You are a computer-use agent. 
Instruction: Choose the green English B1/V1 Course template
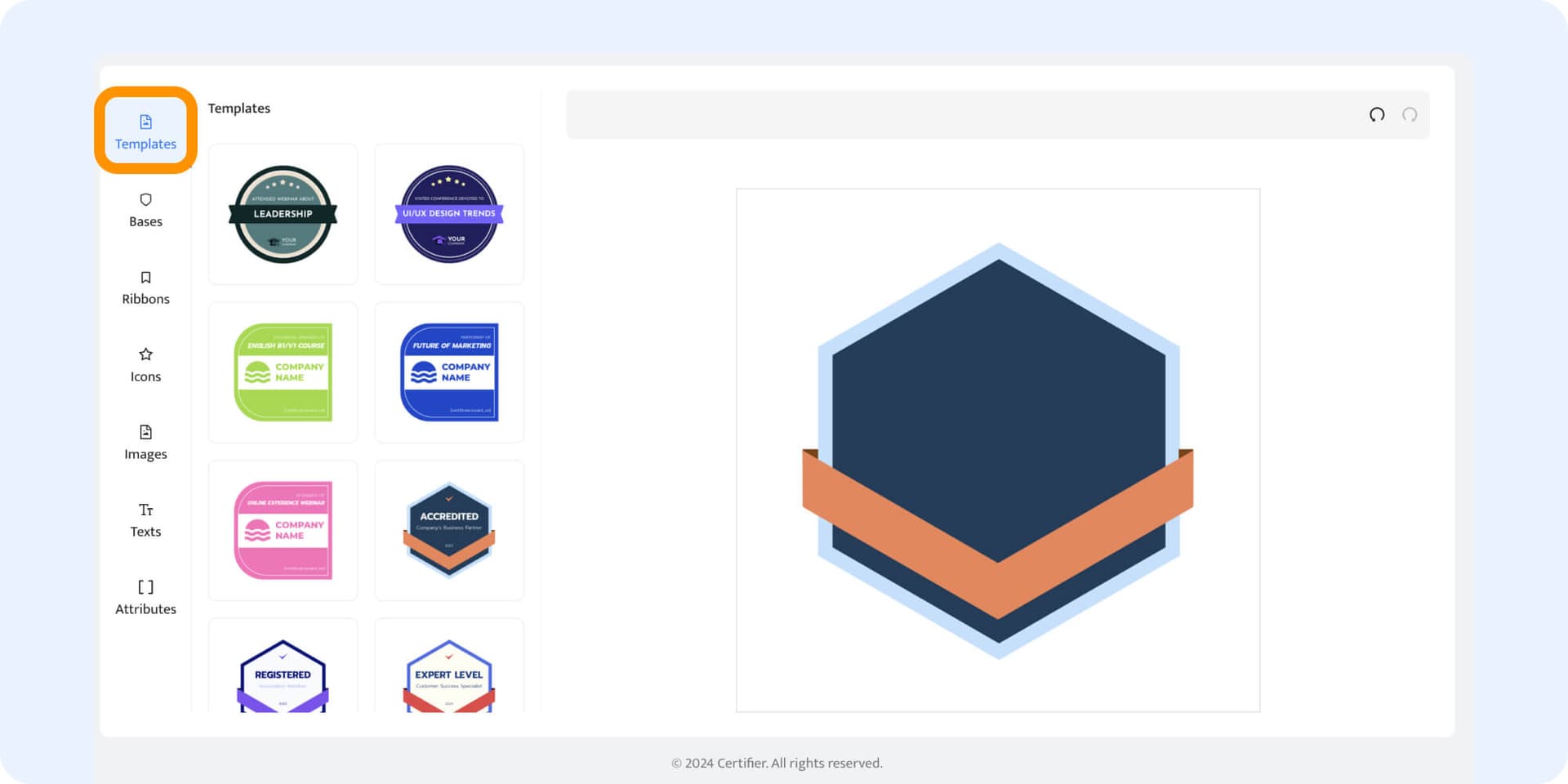283,372
